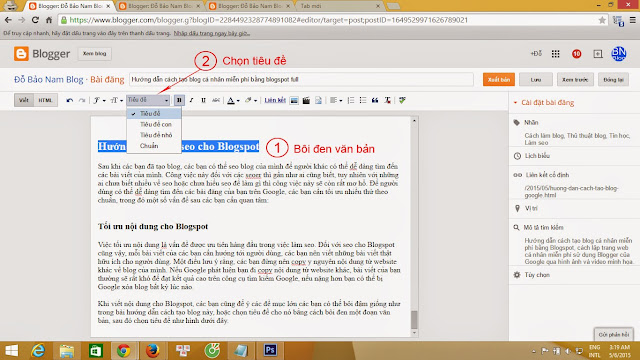Click the post title input field
This screenshot has width=640, height=360.
coord(301,80)
